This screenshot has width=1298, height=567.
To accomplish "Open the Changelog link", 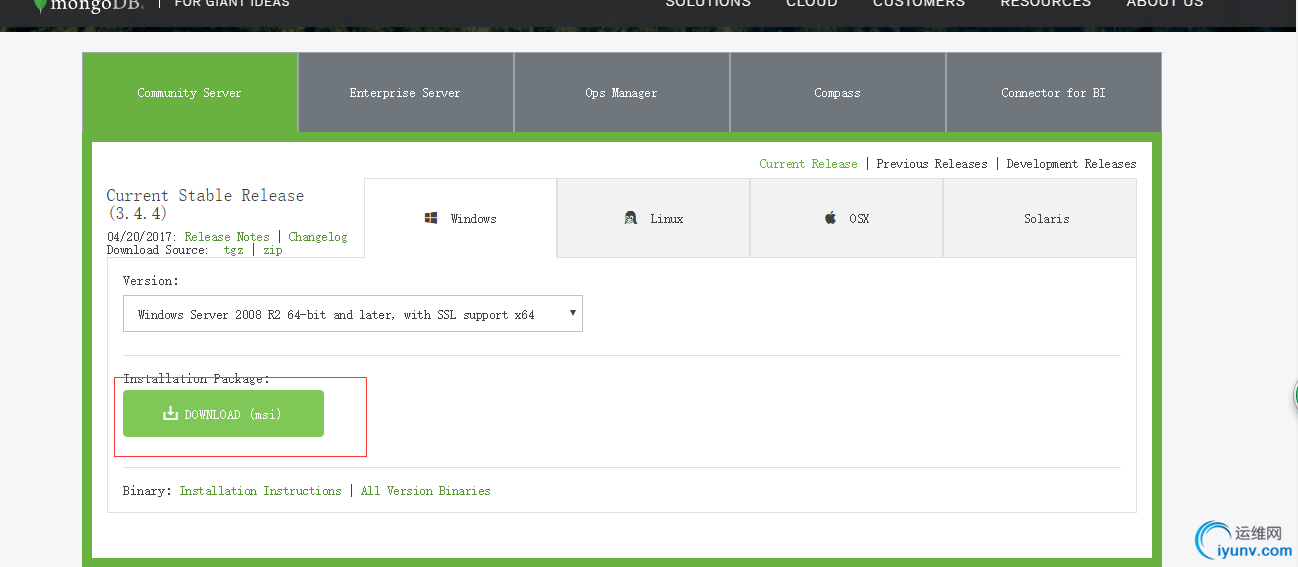I will (x=318, y=237).
